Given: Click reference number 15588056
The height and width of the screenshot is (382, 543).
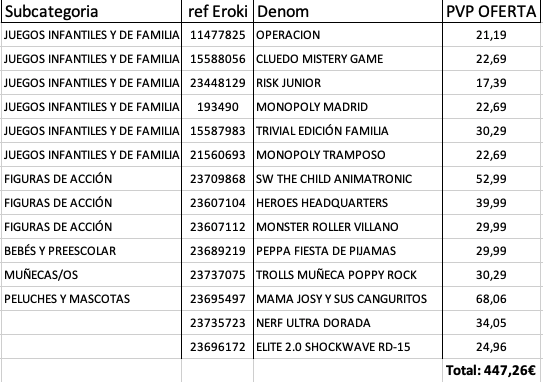Looking at the screenshot, I should point(217,59).
